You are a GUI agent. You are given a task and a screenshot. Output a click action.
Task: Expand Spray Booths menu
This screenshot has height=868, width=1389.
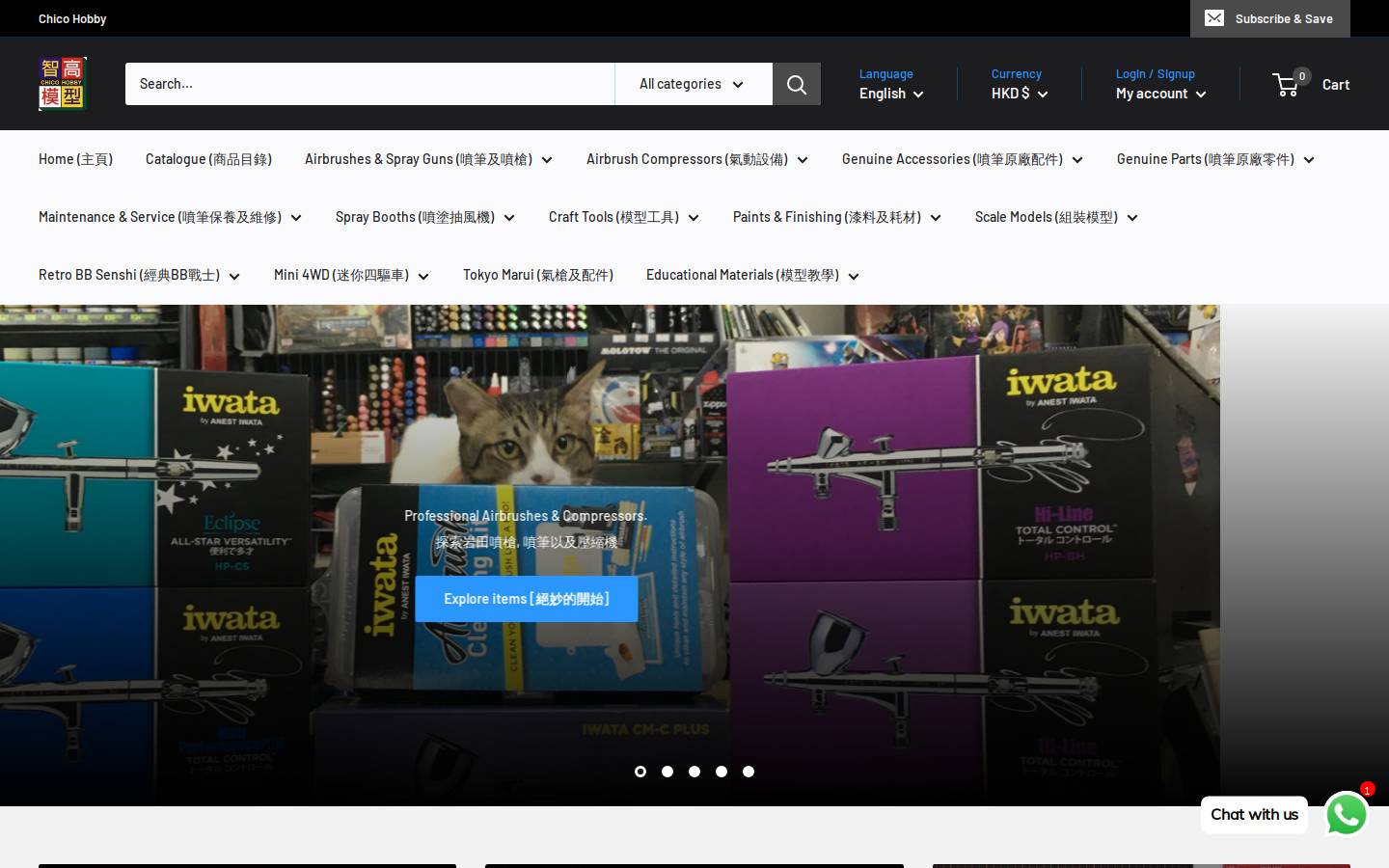click(x=425, y=217)
